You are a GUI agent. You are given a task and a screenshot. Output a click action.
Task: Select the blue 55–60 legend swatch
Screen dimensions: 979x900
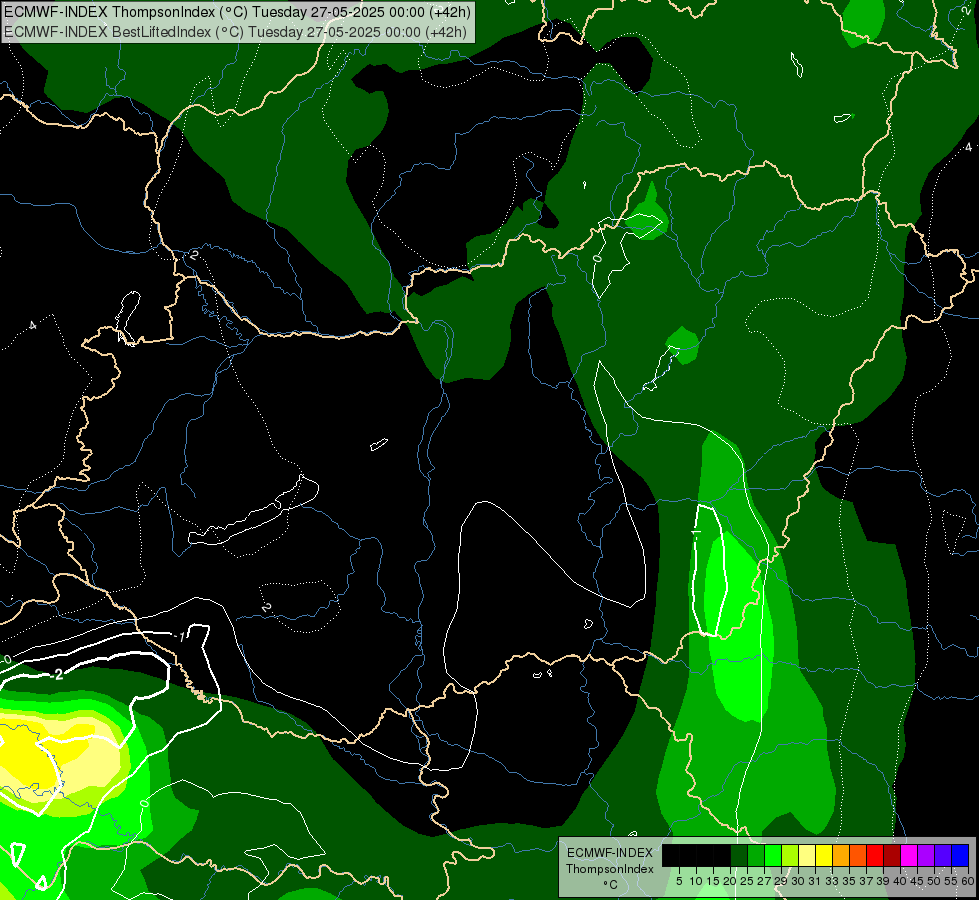960,856
